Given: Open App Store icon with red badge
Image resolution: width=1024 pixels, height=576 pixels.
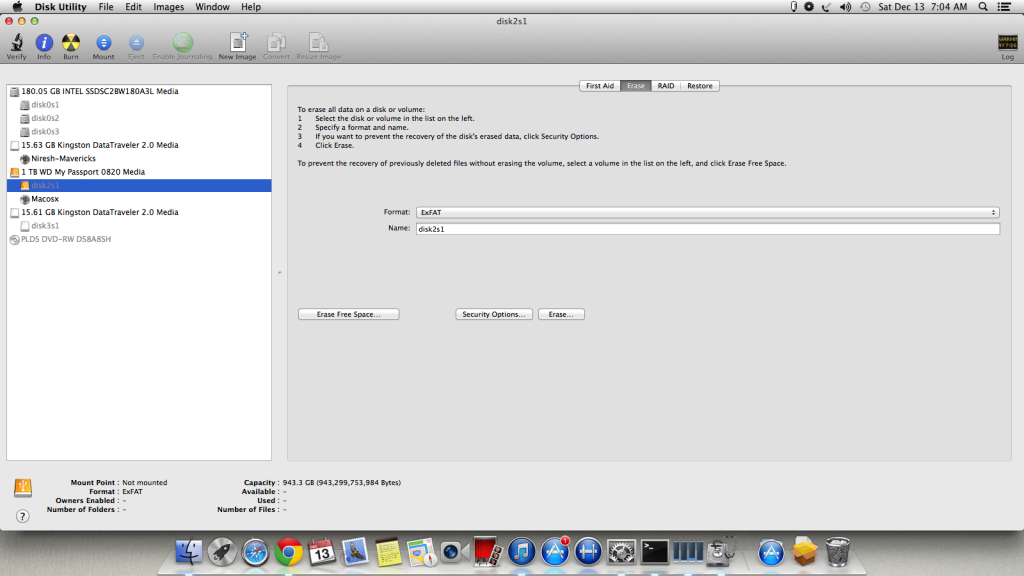Looking at the screenshot, I should pyautogui.click(x=554, y=552).
